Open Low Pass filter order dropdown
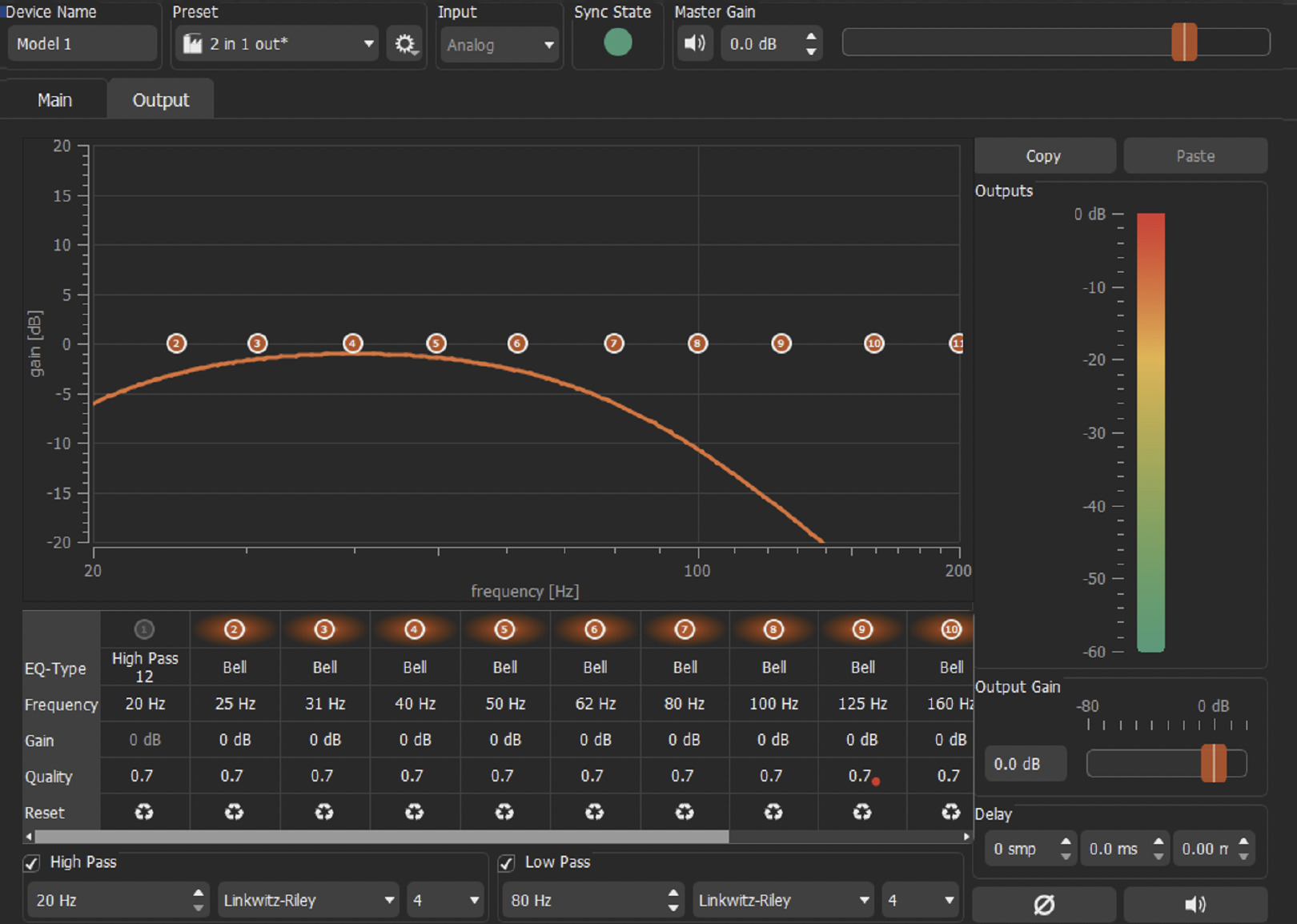The height and width of the screenshot is (924, 1297). tap(920, 900)
